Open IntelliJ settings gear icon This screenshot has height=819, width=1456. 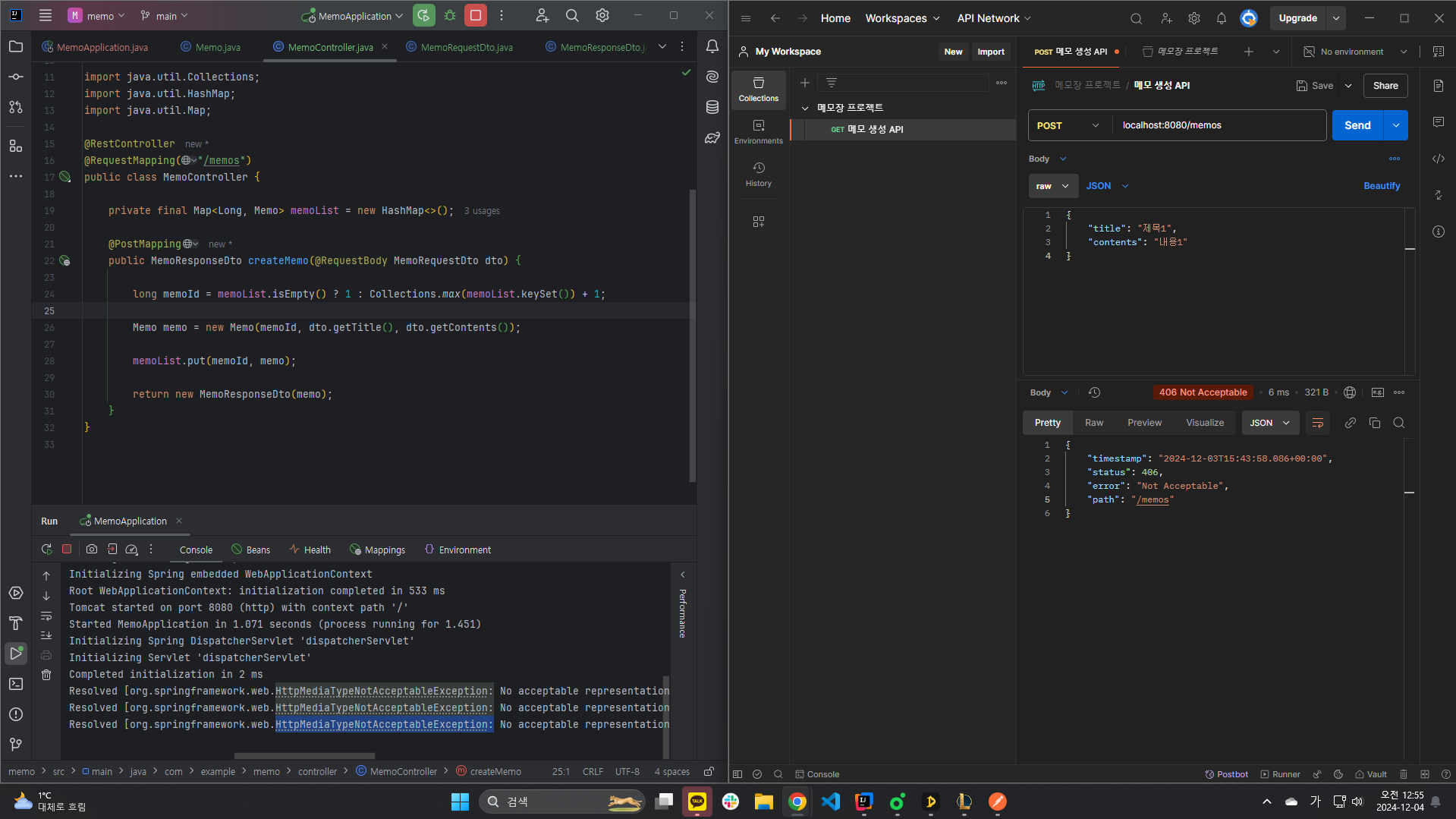click(x=602, y=15)
